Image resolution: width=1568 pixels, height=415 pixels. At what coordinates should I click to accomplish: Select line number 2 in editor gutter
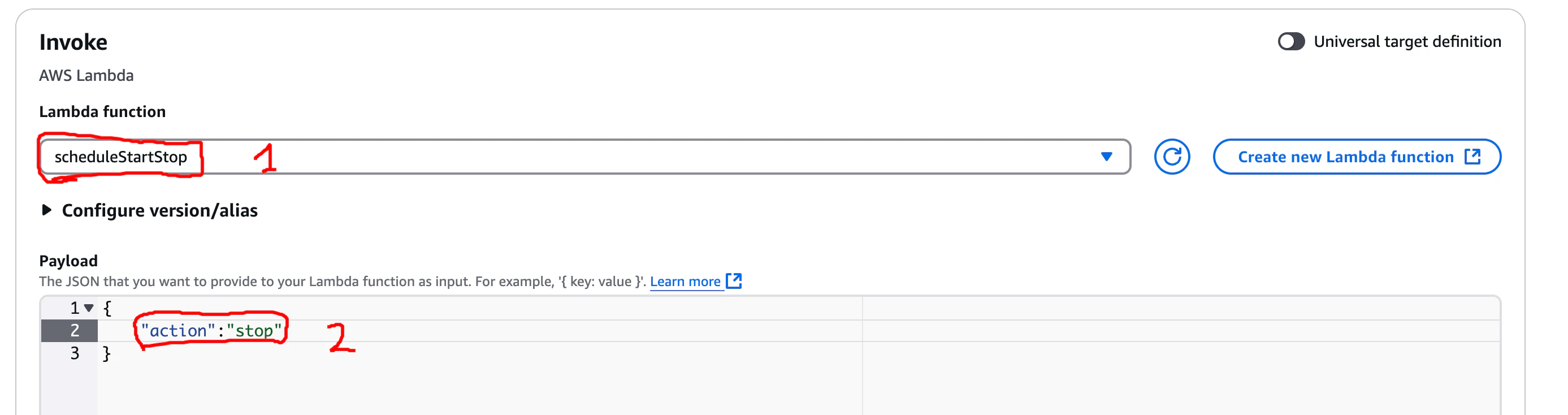coord(74,331)
